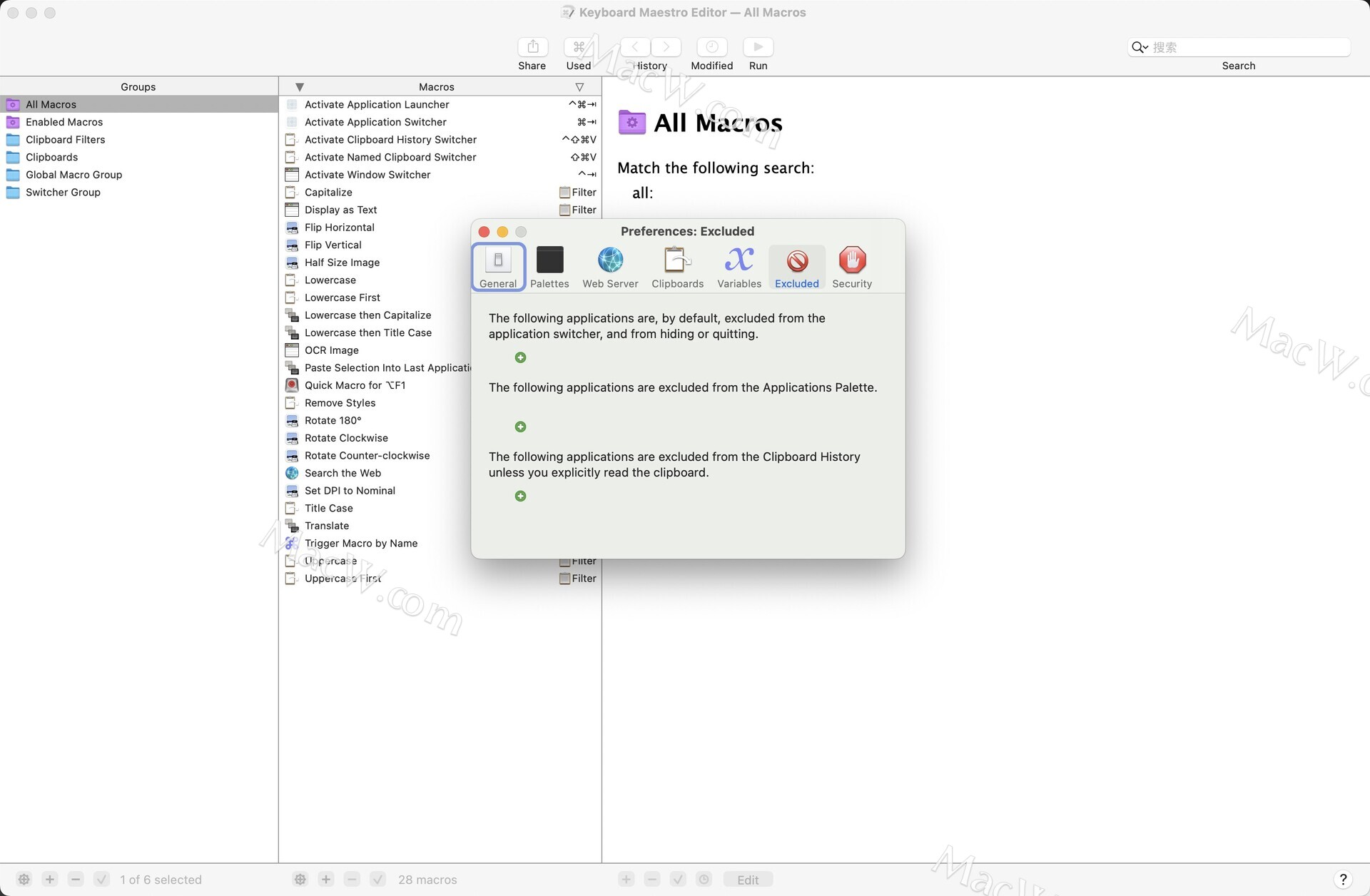1370x896 pixels.
Task: Click the Translate macro icon
Action: (292, 526)
